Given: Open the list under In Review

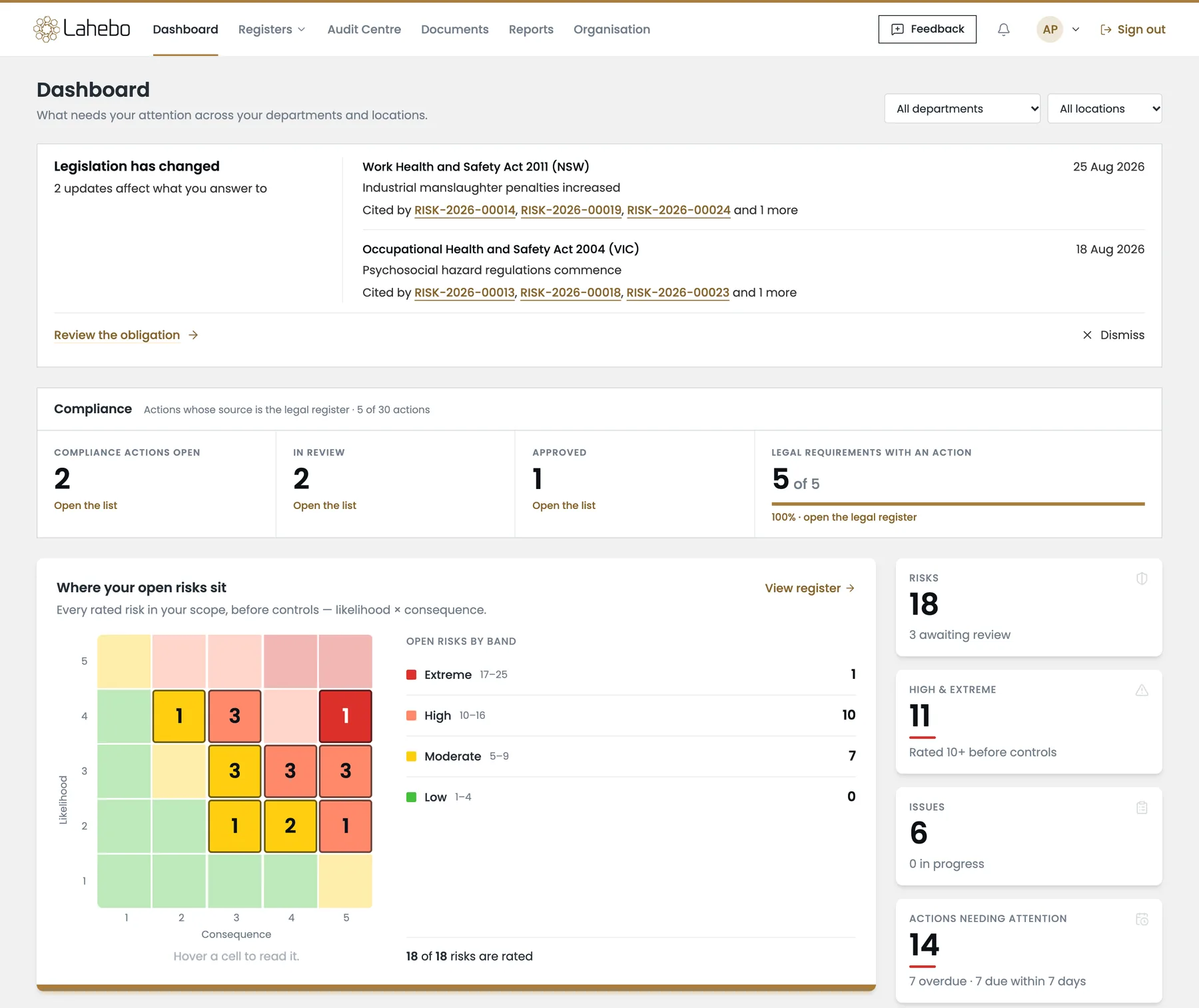Looking at the screenshot, I should 324,506.
